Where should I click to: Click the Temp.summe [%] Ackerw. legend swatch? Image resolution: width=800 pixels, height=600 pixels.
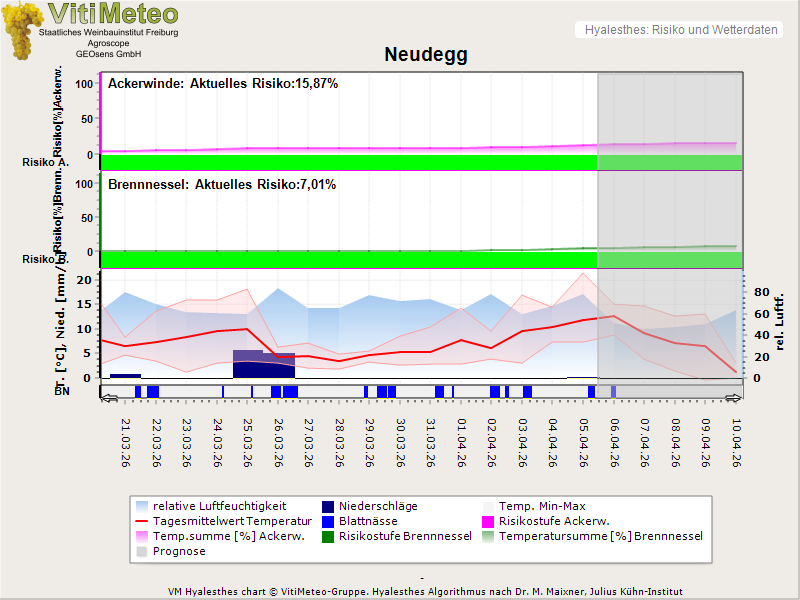[x=142, y=536]
